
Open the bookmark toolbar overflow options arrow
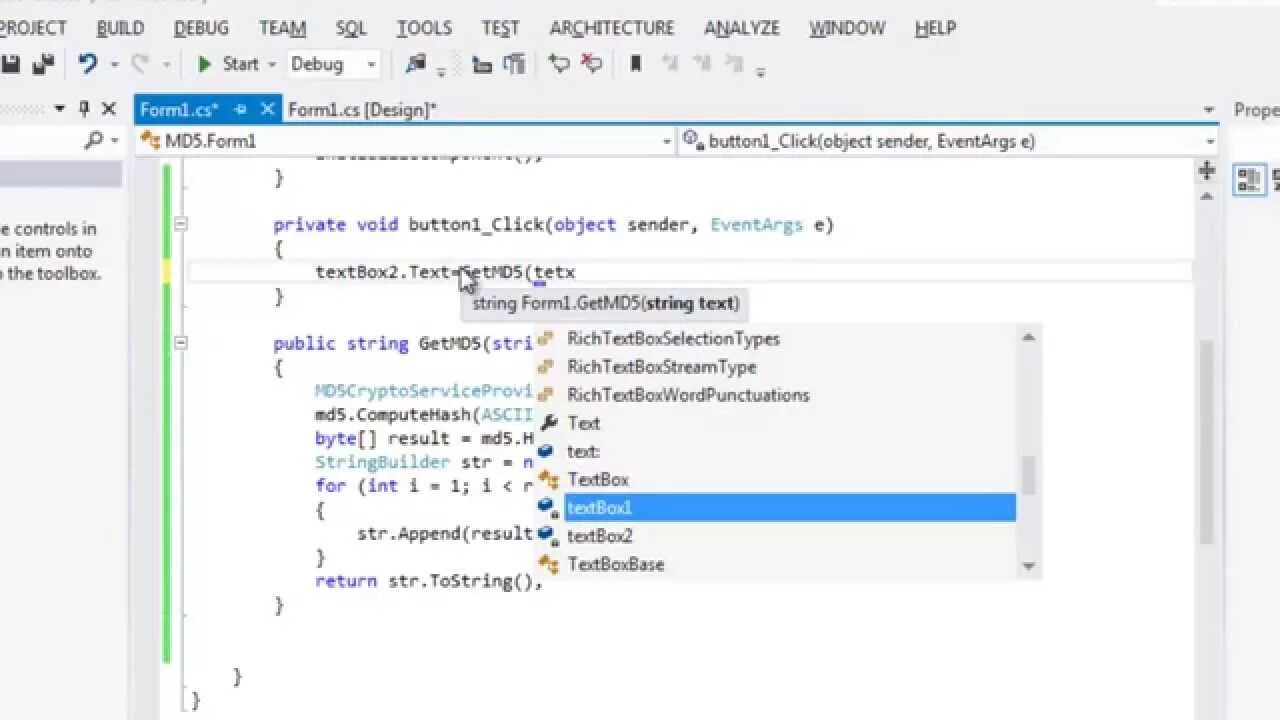[x=761, y=71]
